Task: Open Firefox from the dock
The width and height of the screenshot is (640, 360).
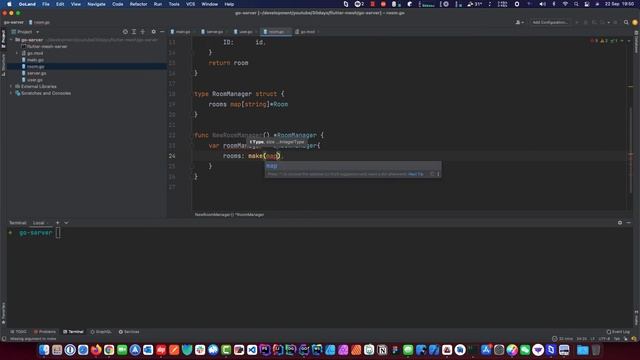Action: [x=96, y=350]
